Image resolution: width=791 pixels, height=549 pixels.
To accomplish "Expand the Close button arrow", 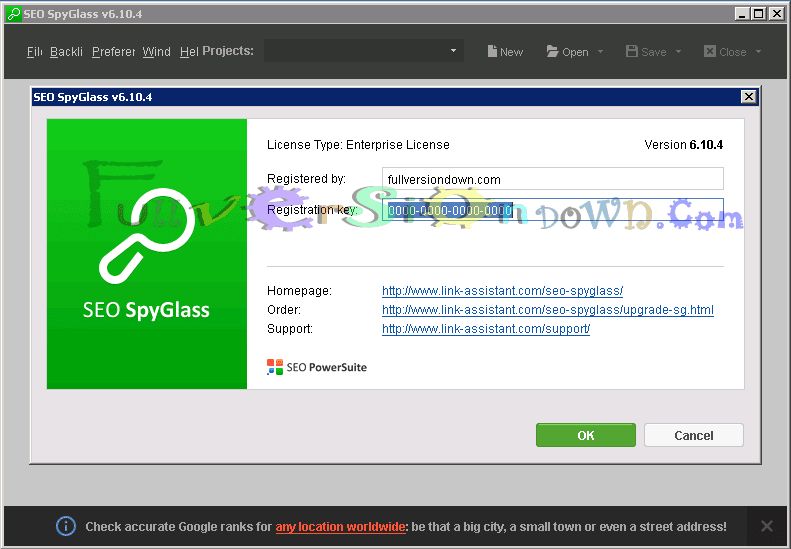I will click(758, 51).
